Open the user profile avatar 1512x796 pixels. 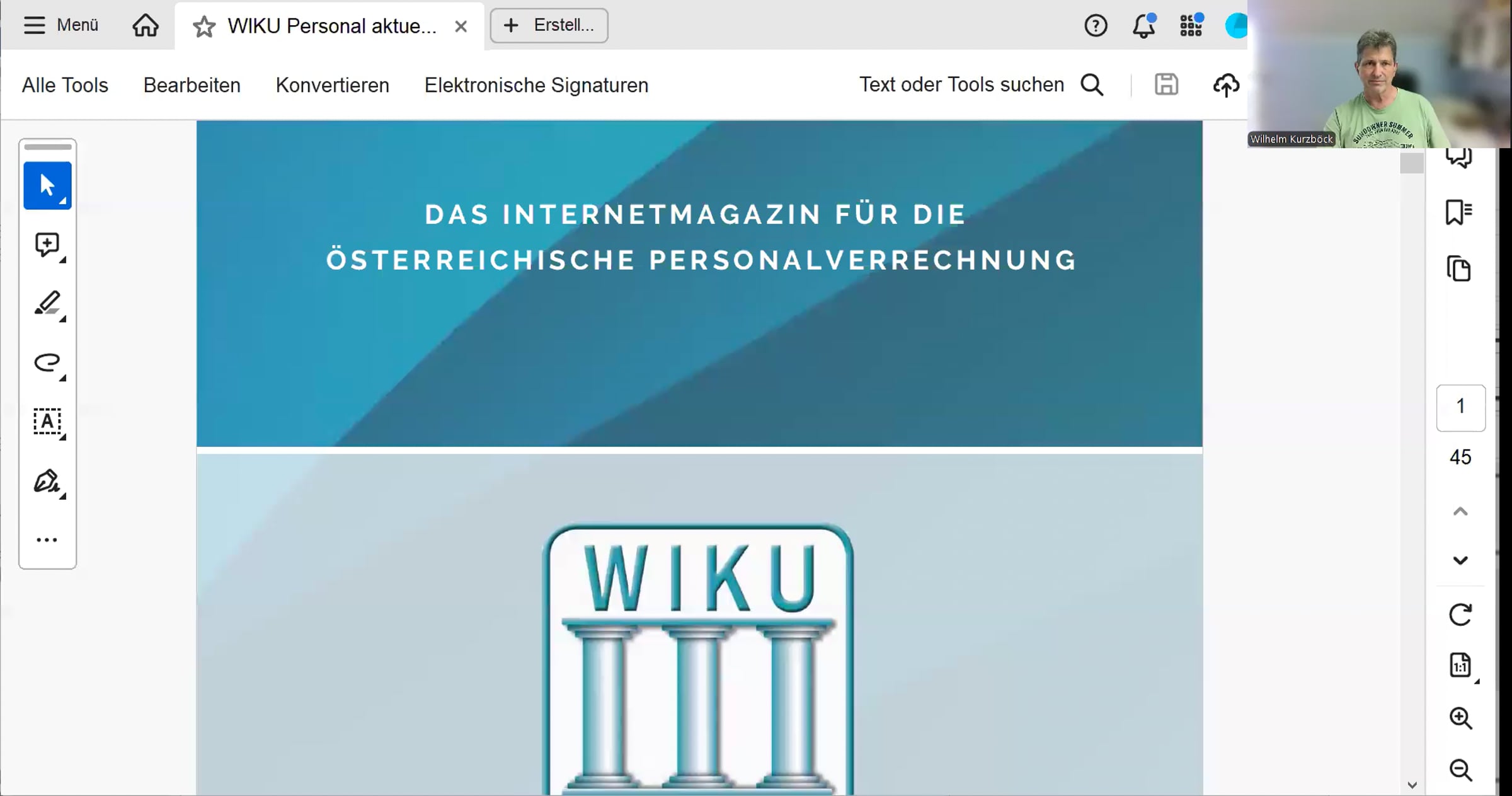pyautogui.click(x=1235, y=26)
